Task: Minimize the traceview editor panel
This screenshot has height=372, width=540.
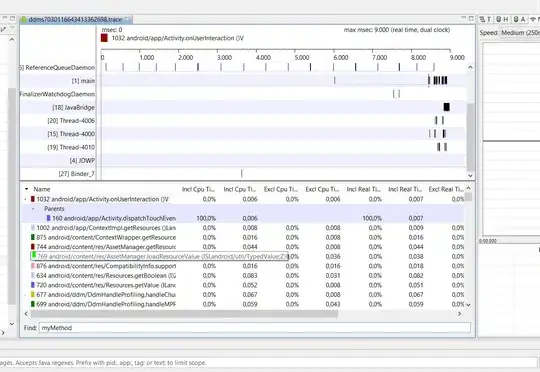Action: pos(464,18)
